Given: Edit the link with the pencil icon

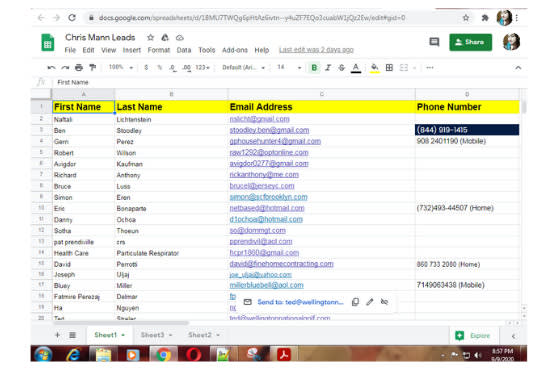Looking at the screenshot, I should 370,302.
